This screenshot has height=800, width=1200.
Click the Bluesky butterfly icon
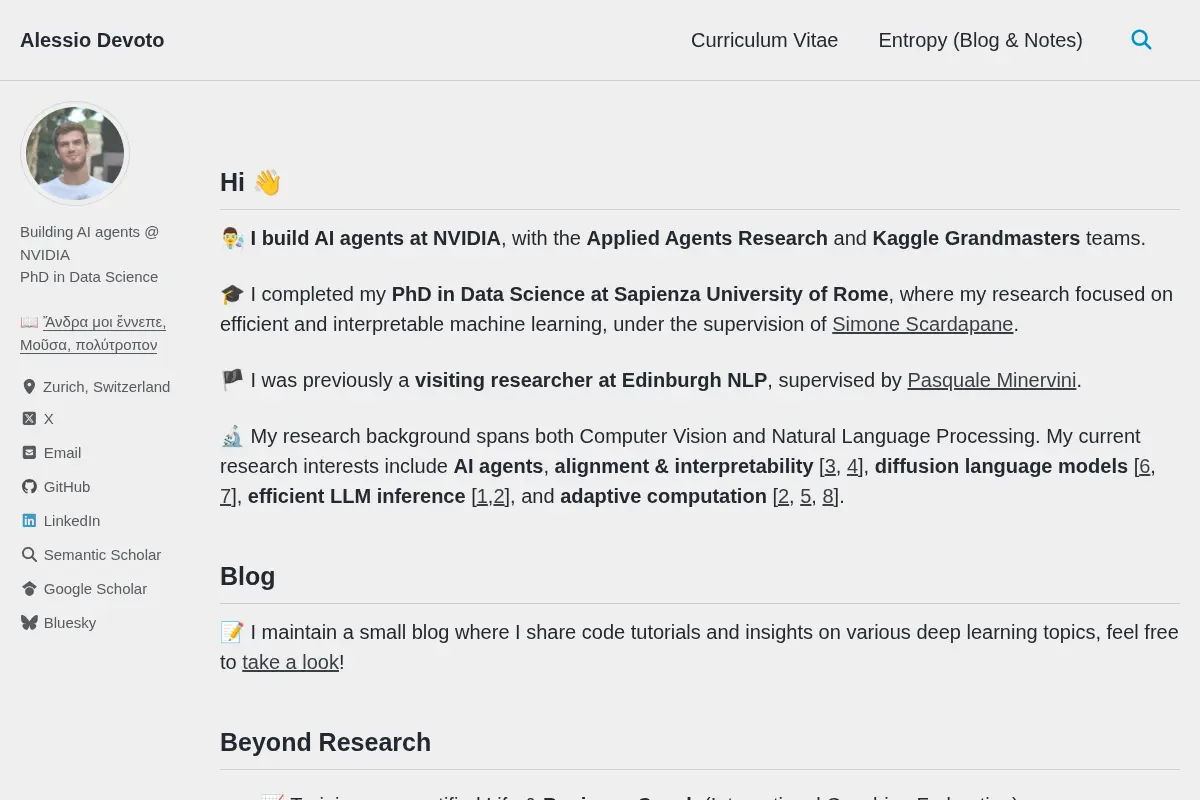tap(29, 623)
